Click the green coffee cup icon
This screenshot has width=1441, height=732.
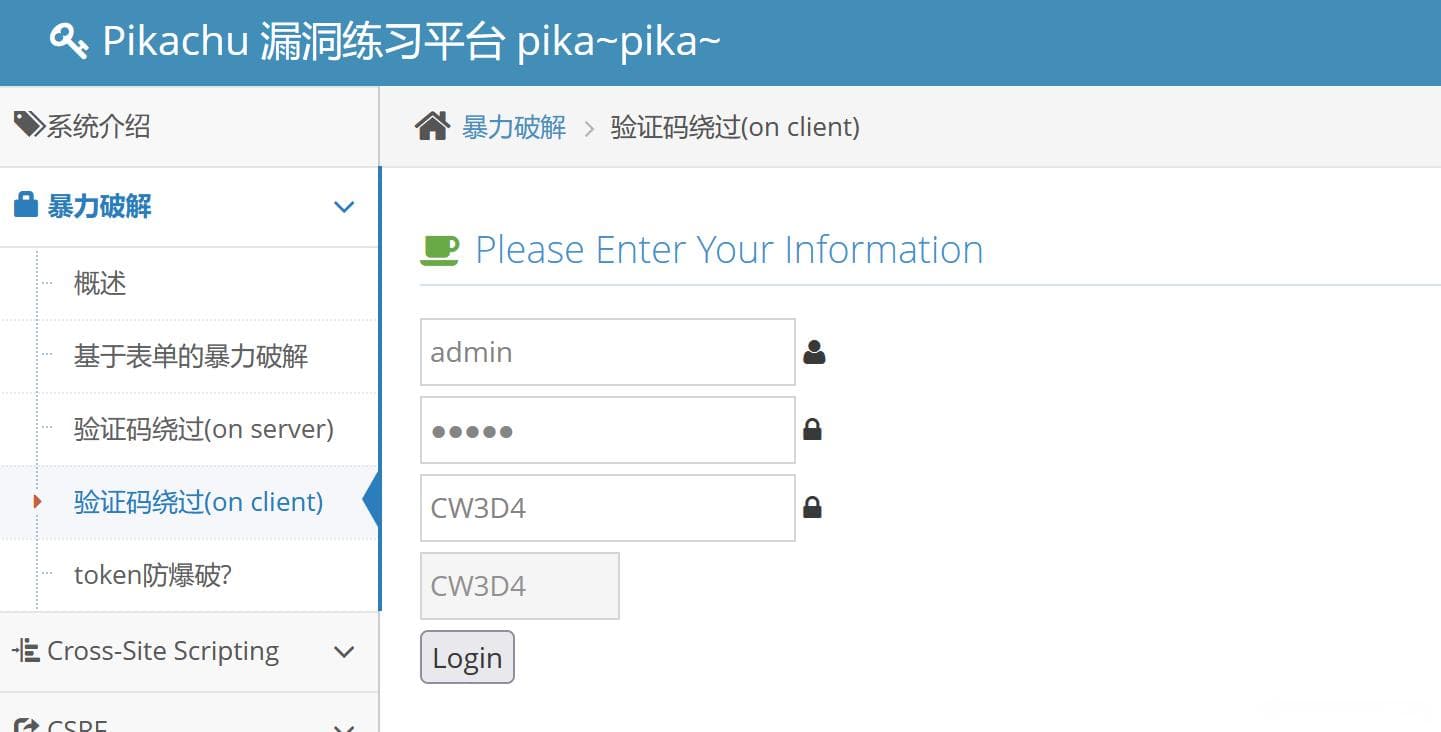[x=440, y=250]
